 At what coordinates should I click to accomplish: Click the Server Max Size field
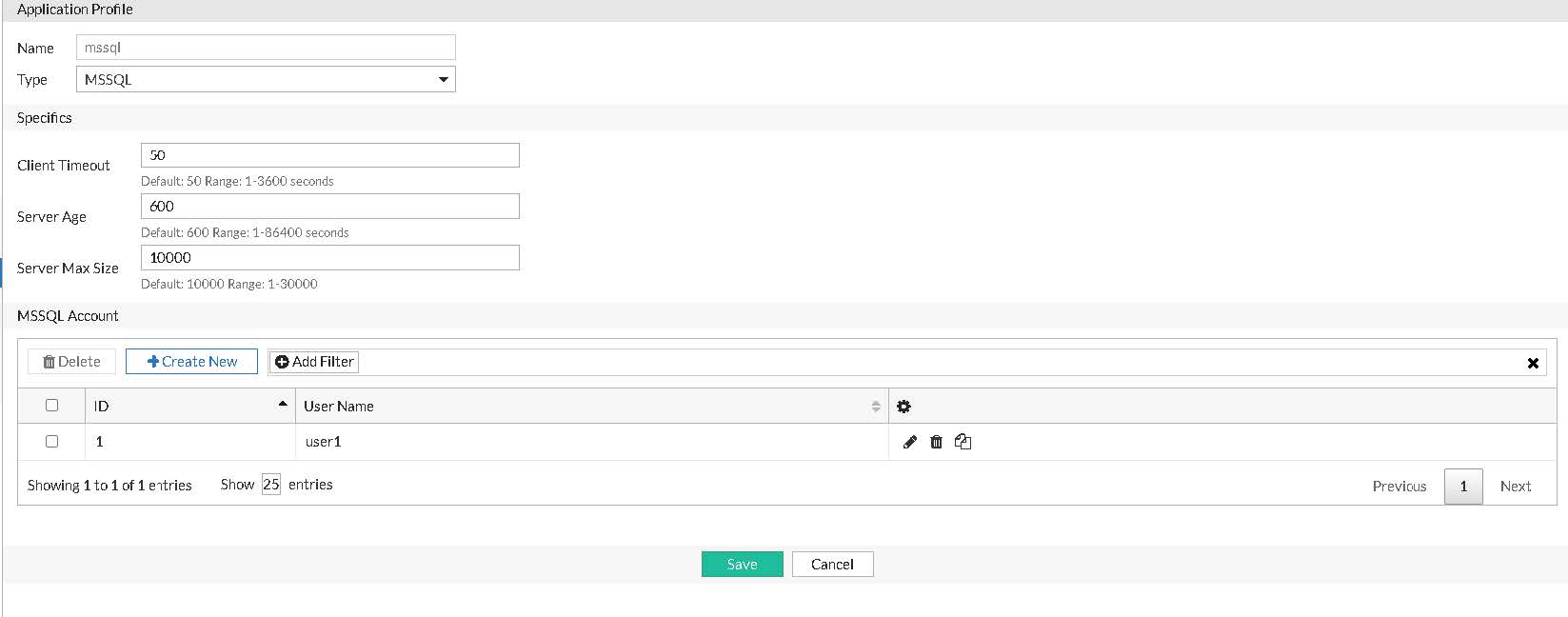click(330, 258)
